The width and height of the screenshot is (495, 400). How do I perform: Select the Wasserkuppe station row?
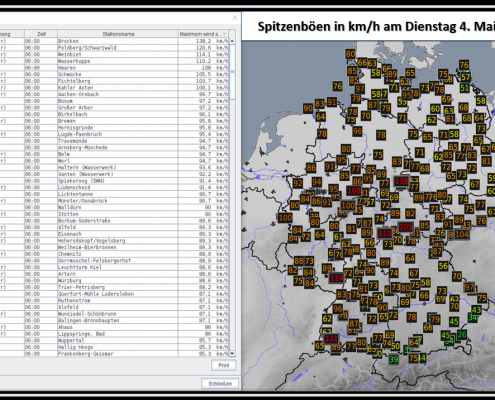click(x=114, y=61)
